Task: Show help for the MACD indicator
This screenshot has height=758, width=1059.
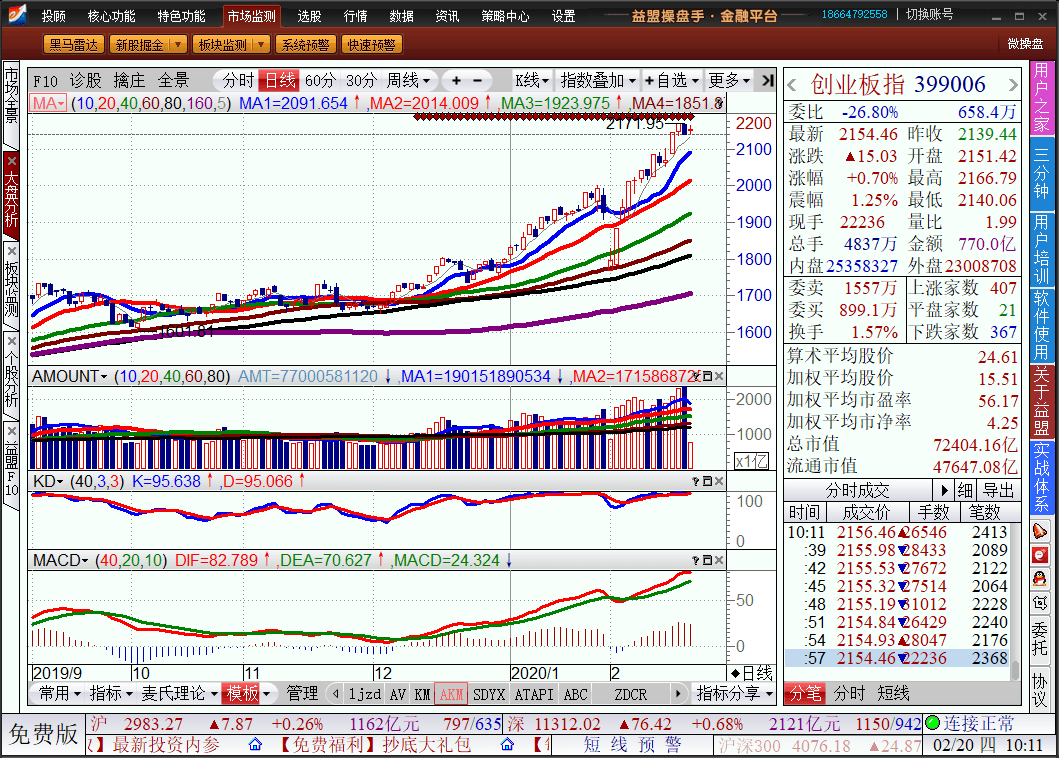Action: [x=696, y=560]
